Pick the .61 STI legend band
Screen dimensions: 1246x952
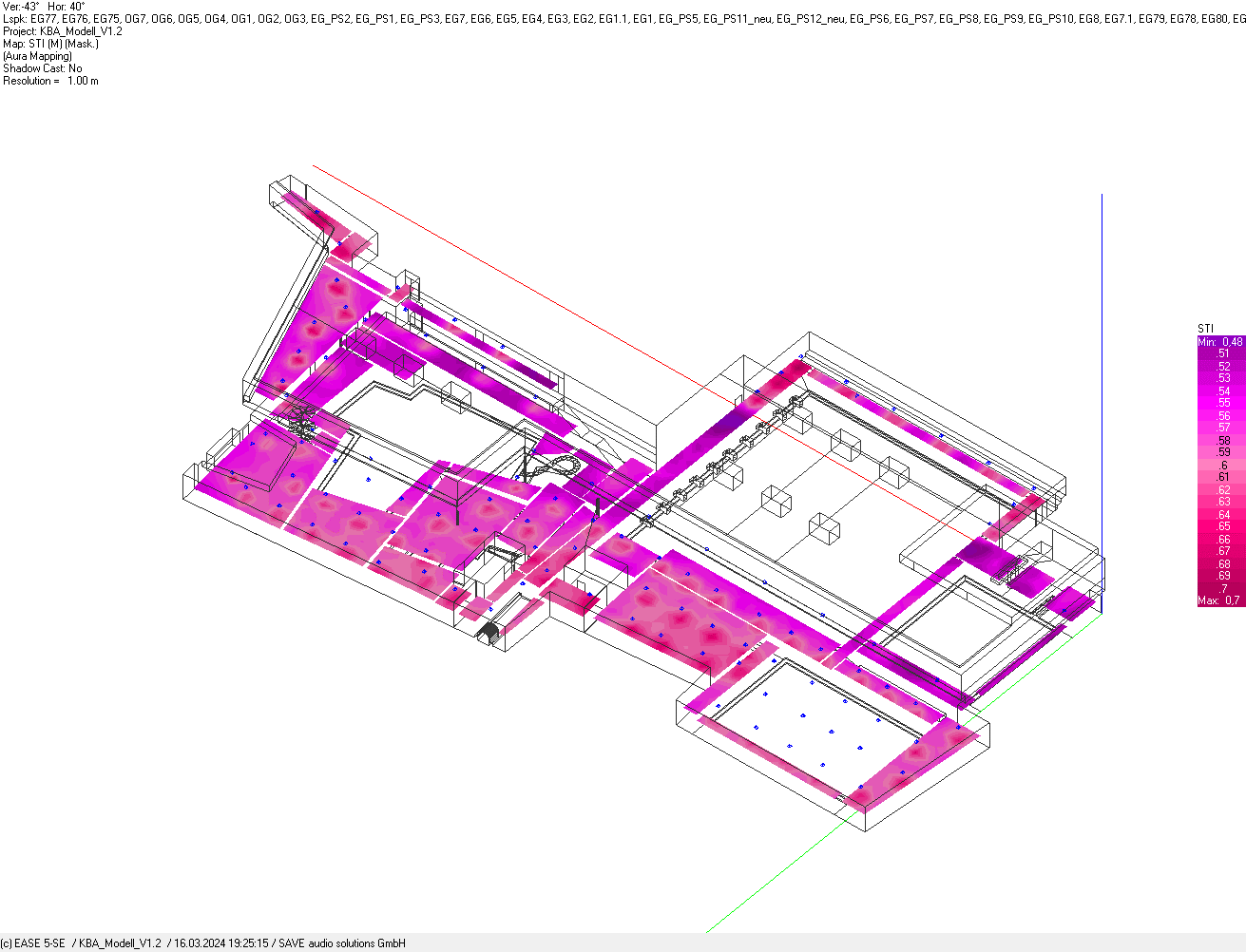(1220, 477)
